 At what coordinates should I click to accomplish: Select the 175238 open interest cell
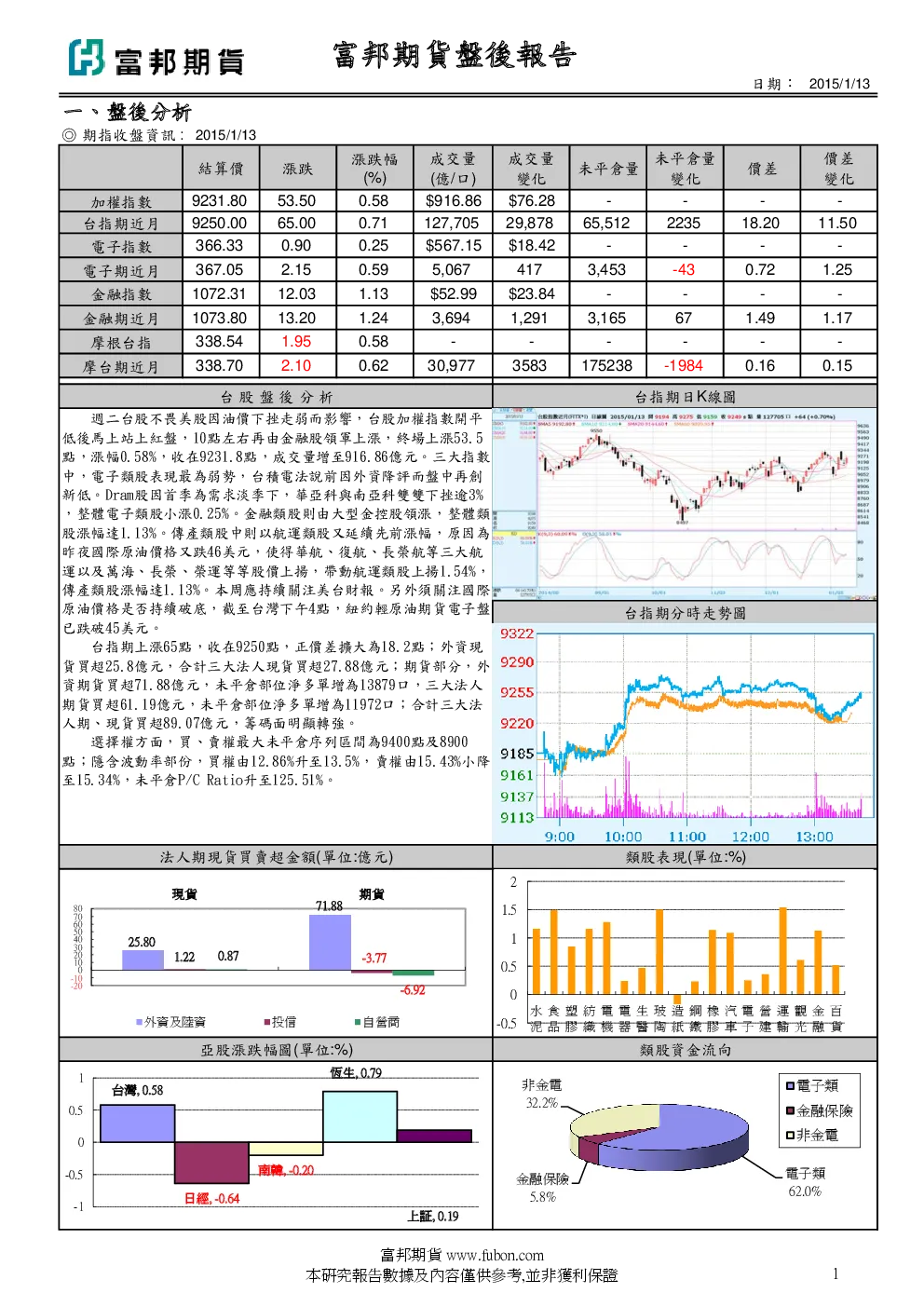click(606, 365)
